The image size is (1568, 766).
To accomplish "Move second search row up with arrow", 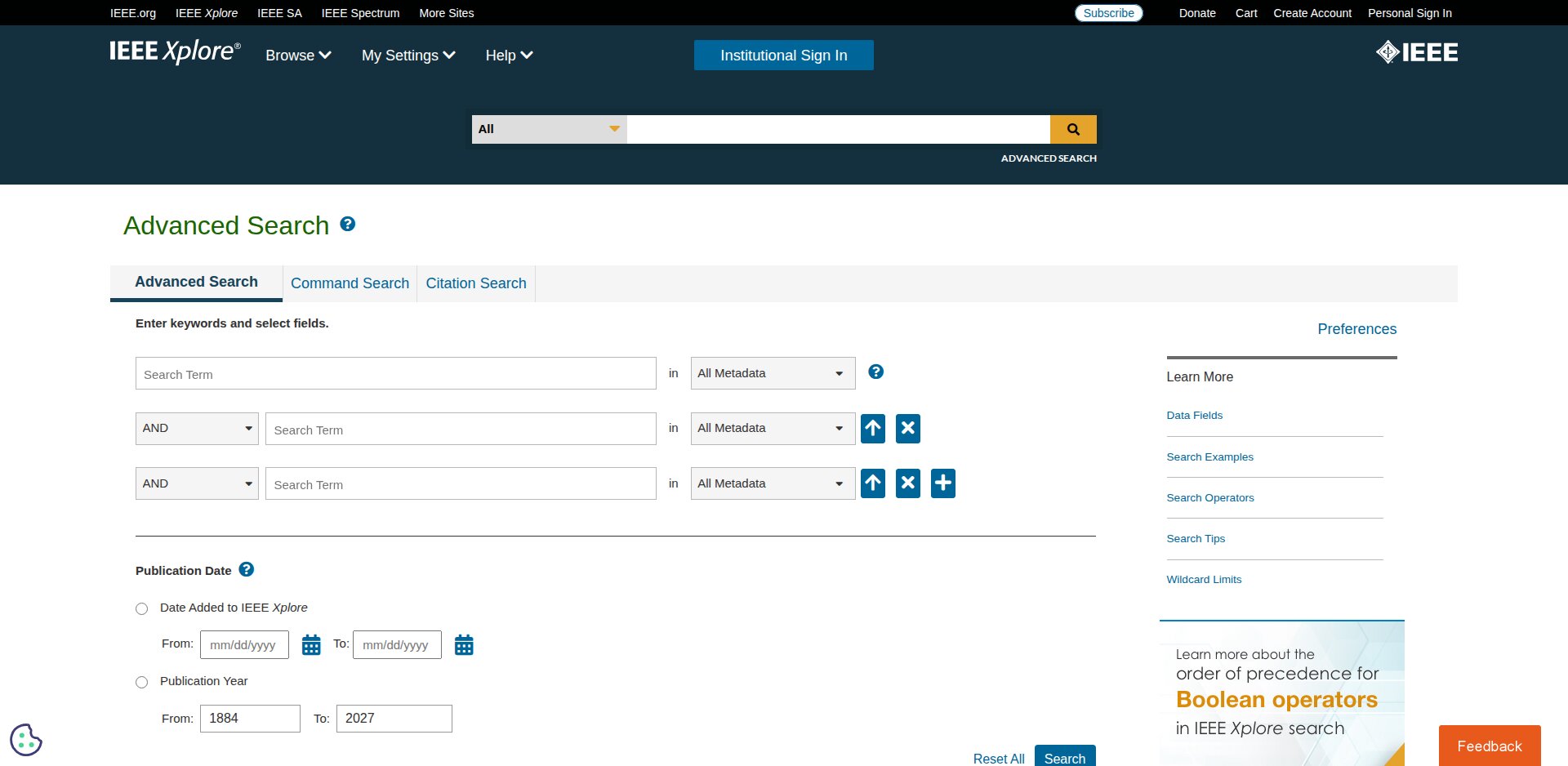I will click(x=873, y=428).
